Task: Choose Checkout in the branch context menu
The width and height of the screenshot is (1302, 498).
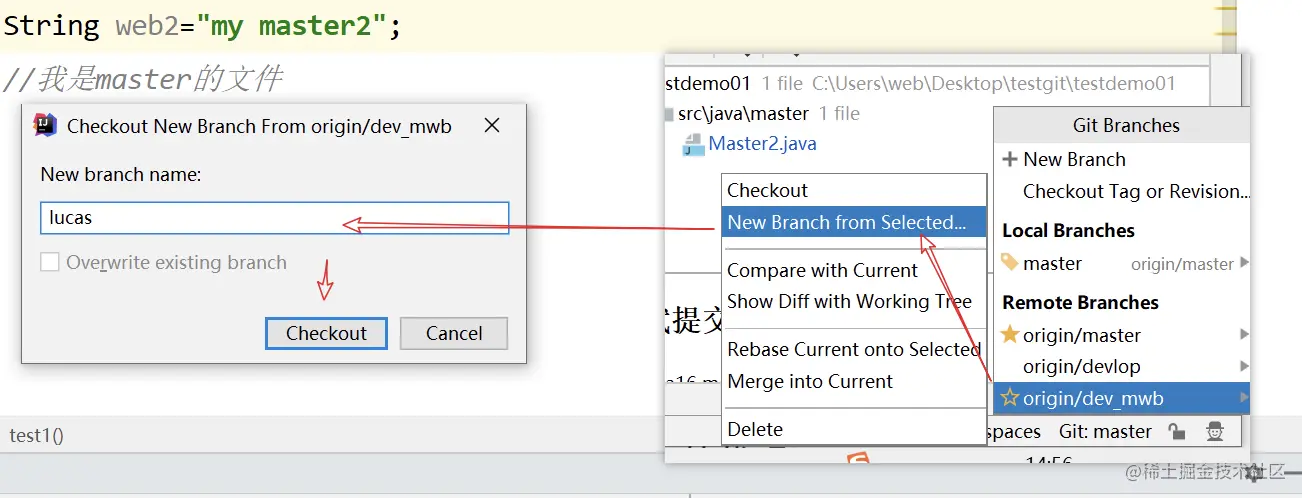Action: (x=854, y=190)
